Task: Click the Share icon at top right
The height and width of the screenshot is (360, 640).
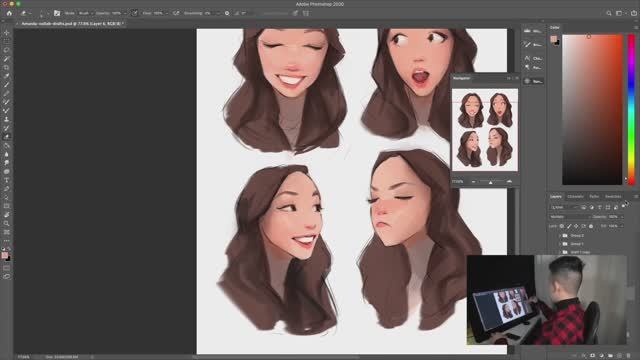Action: tap(634, 13)
